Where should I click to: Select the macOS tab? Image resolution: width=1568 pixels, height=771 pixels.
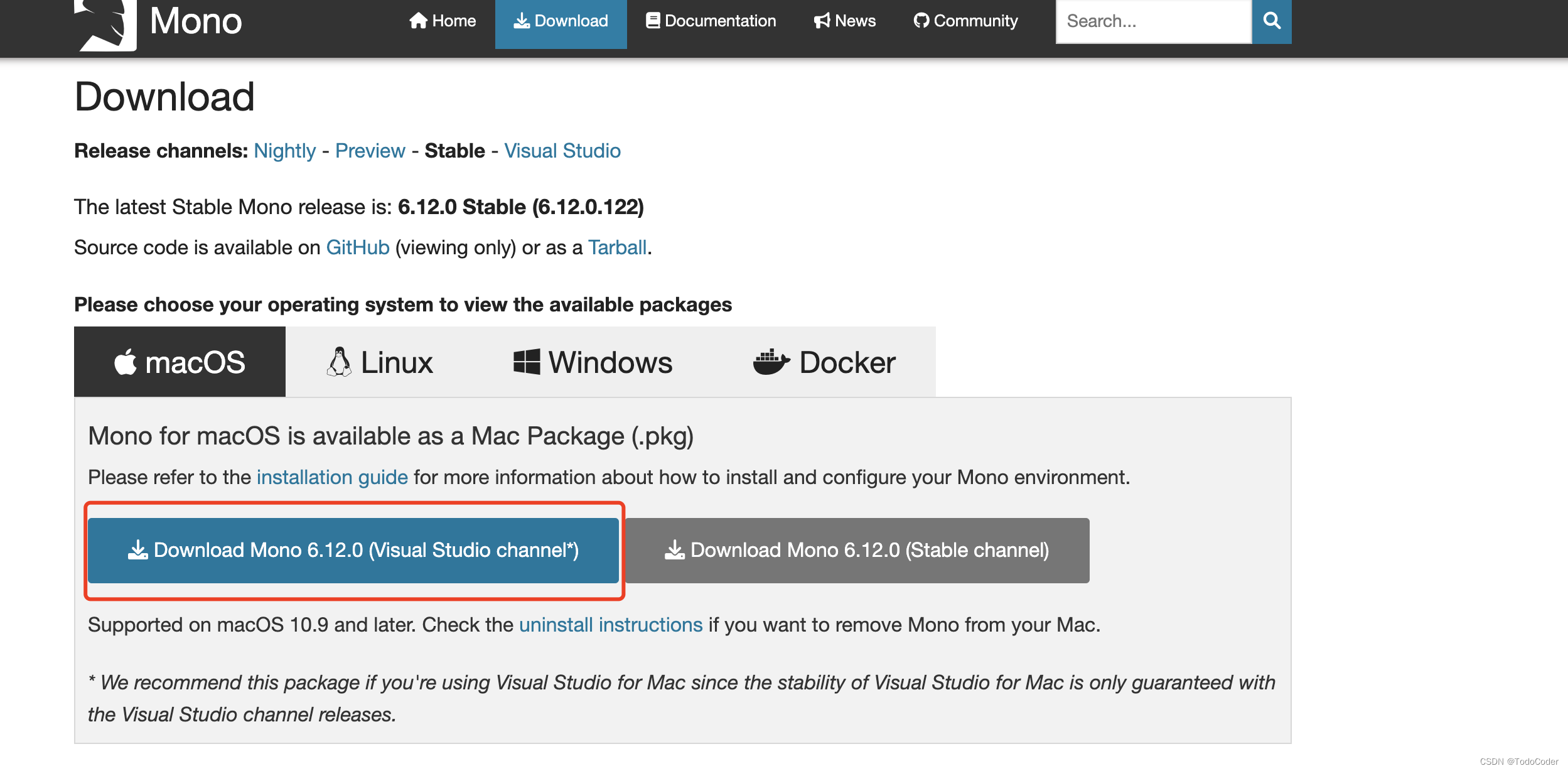pyautogui.click(x=180, y=362)
